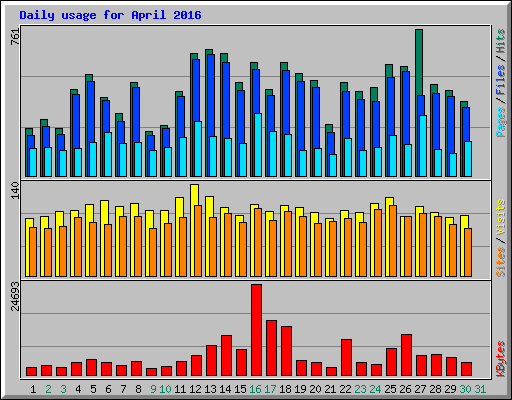Click green day label 30 on the x-axis

(465, 389)
